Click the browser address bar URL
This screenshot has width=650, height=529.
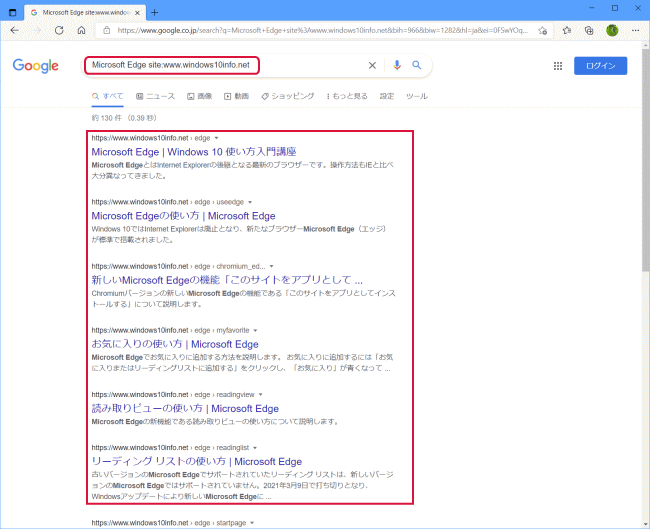coord(323,30)
